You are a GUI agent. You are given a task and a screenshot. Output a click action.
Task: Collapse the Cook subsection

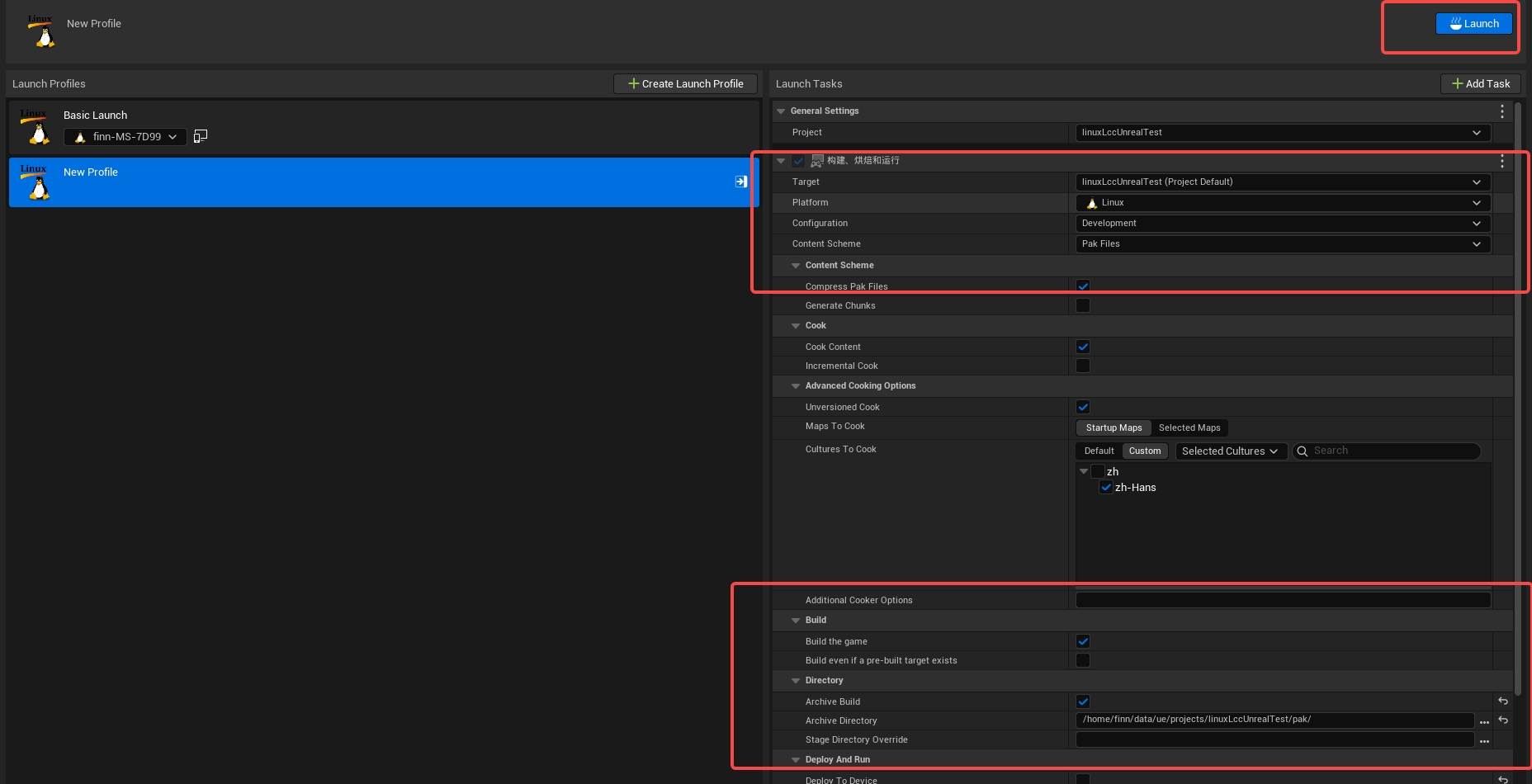pos(796,326)
